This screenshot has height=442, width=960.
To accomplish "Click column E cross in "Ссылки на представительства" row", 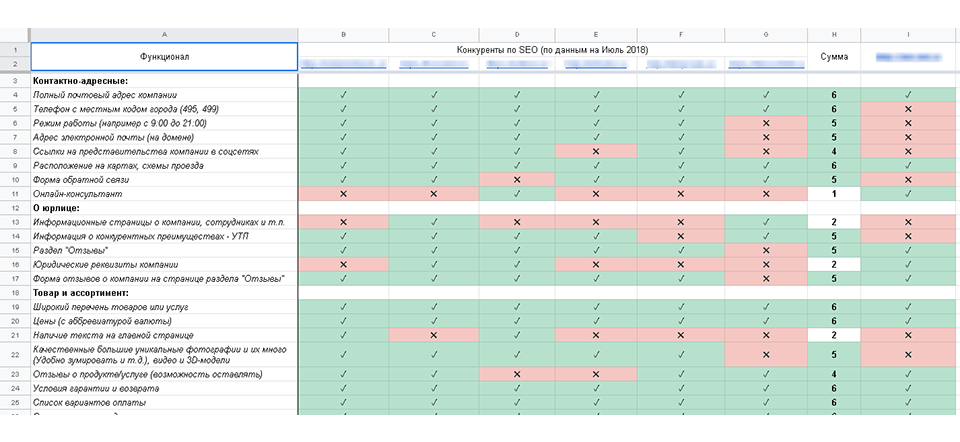I will pos(596,151).
